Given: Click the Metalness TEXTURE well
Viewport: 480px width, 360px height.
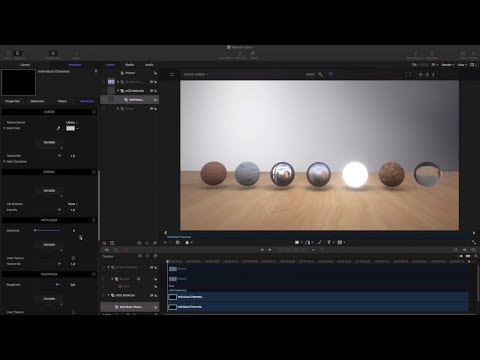Looking at the screenshot, I should pos(49,245).
